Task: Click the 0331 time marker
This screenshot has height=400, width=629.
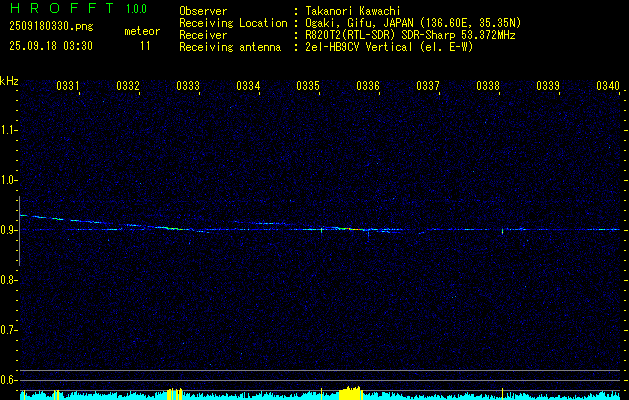Action: pos(68,87)
